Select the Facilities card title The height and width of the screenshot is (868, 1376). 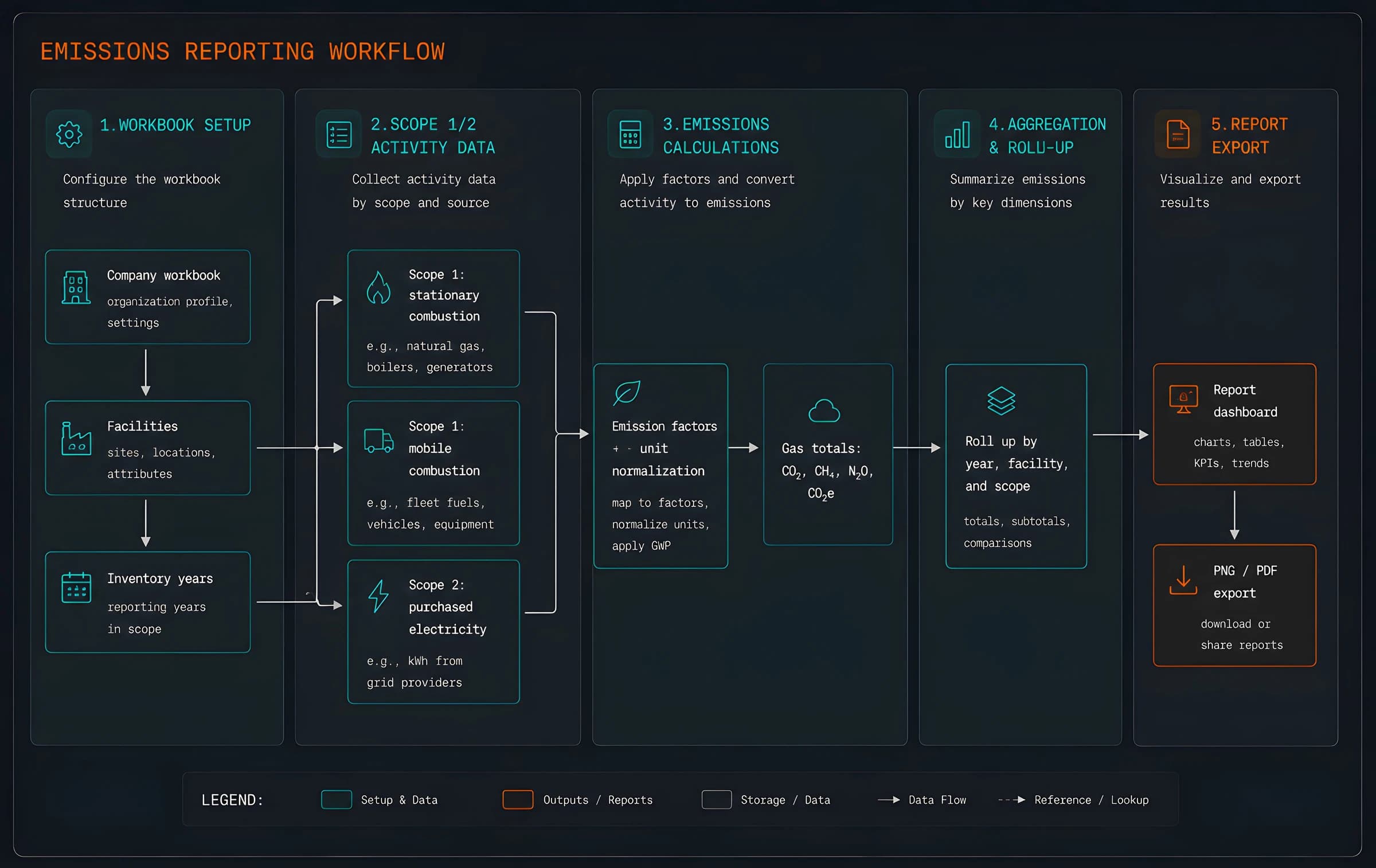click(142, 426)
